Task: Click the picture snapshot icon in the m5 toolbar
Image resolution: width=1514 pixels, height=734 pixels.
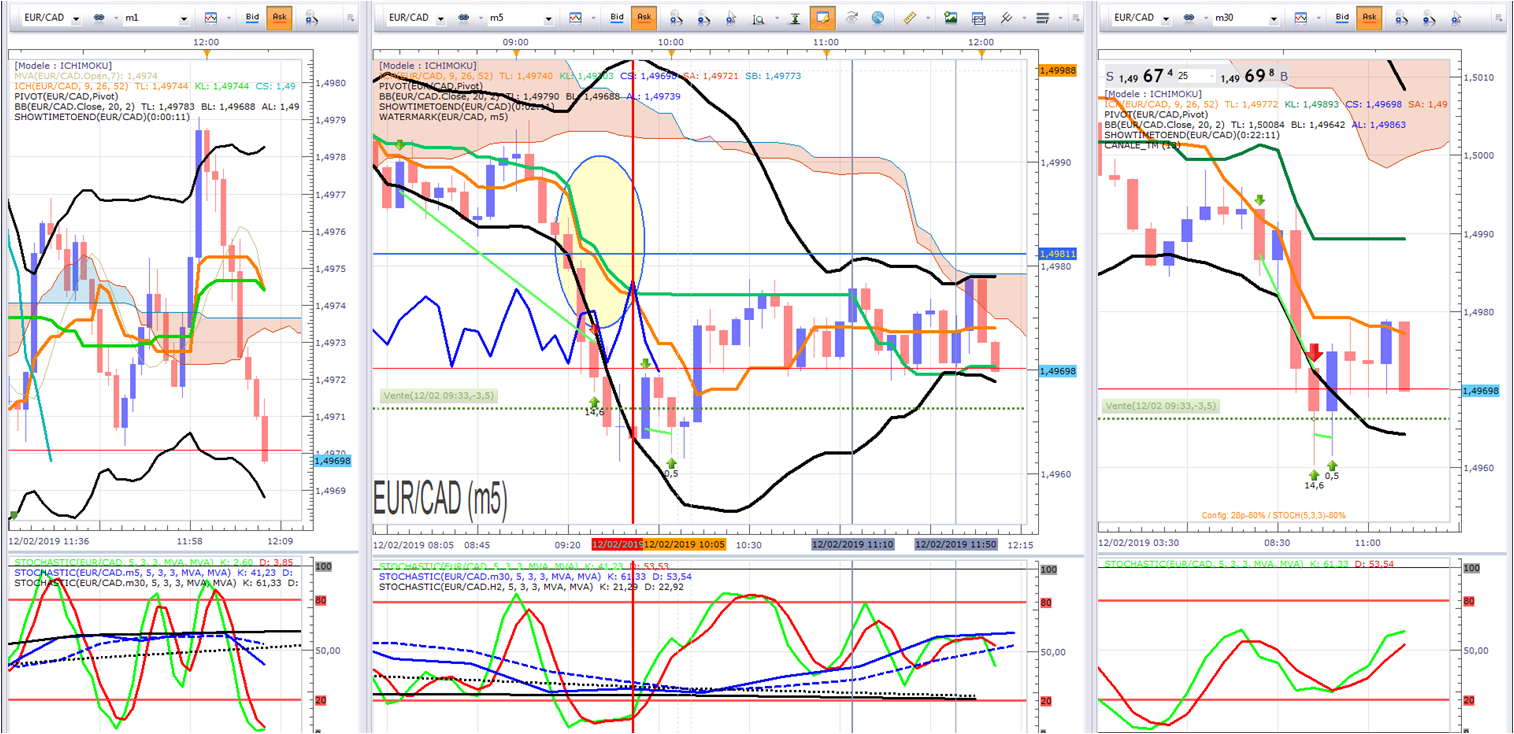Action: [x=950, y=18]
